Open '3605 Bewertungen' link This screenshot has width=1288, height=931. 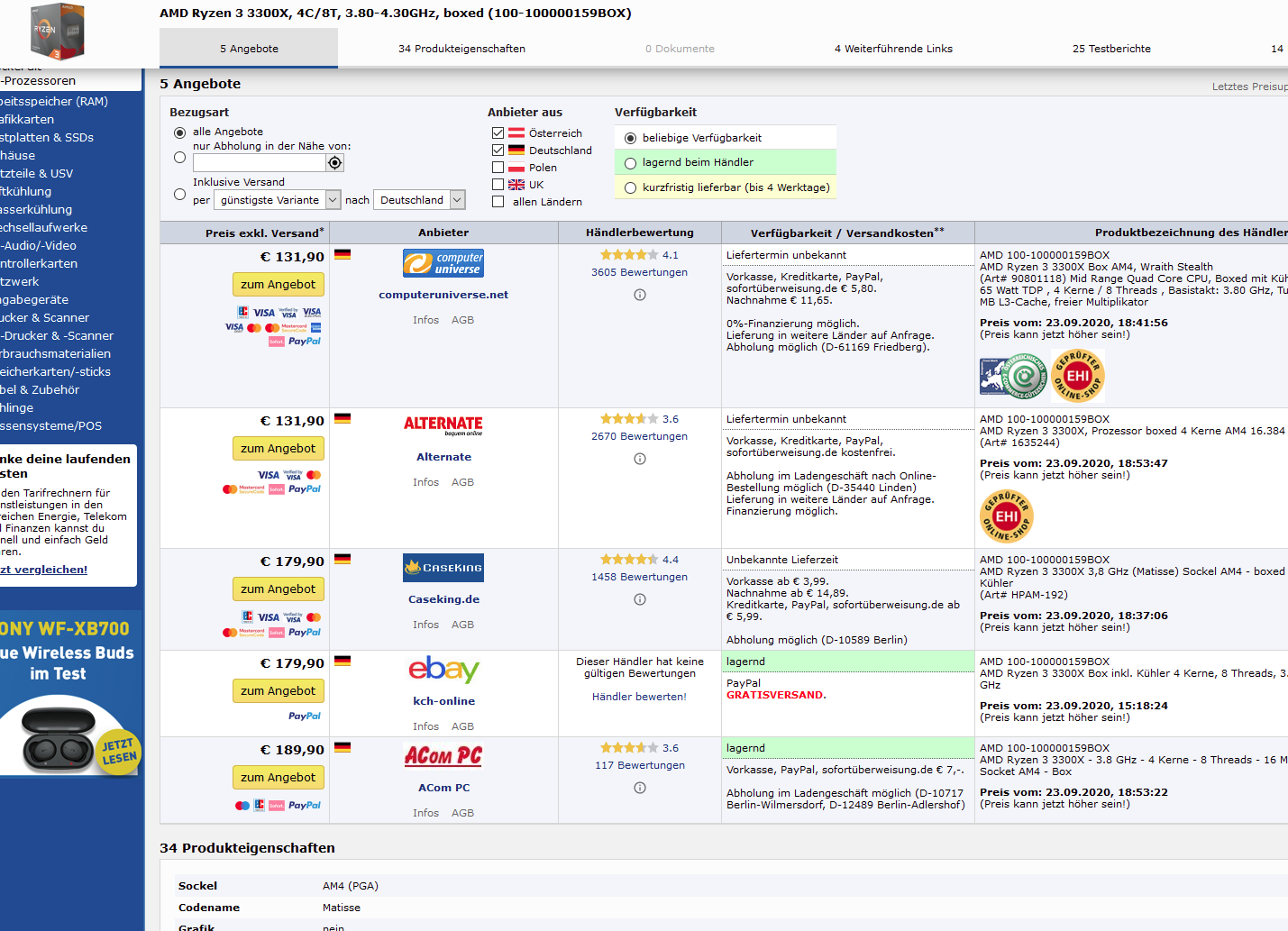coord(639,272)
